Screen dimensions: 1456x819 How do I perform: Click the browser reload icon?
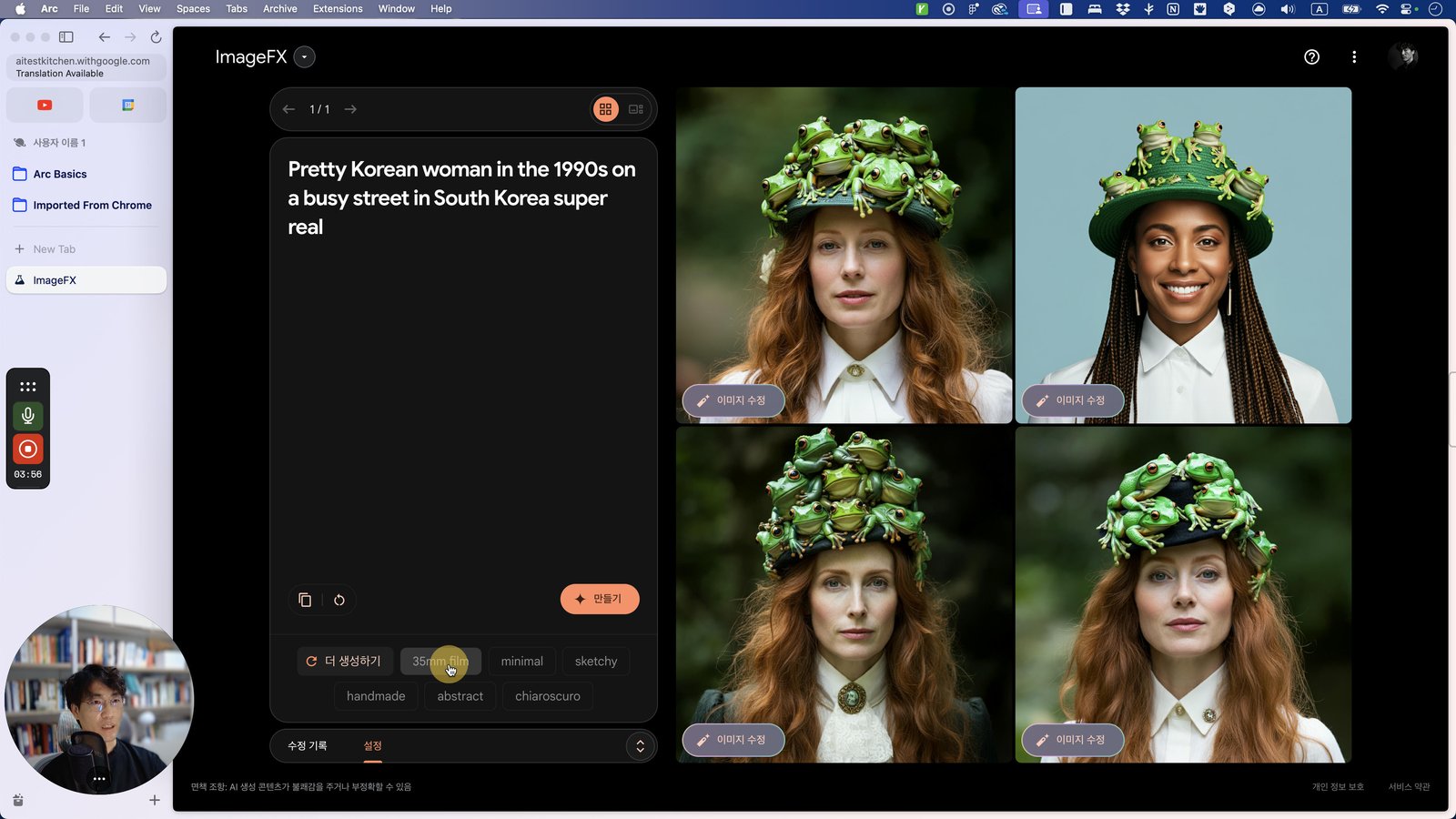click(x=156, y=37)
